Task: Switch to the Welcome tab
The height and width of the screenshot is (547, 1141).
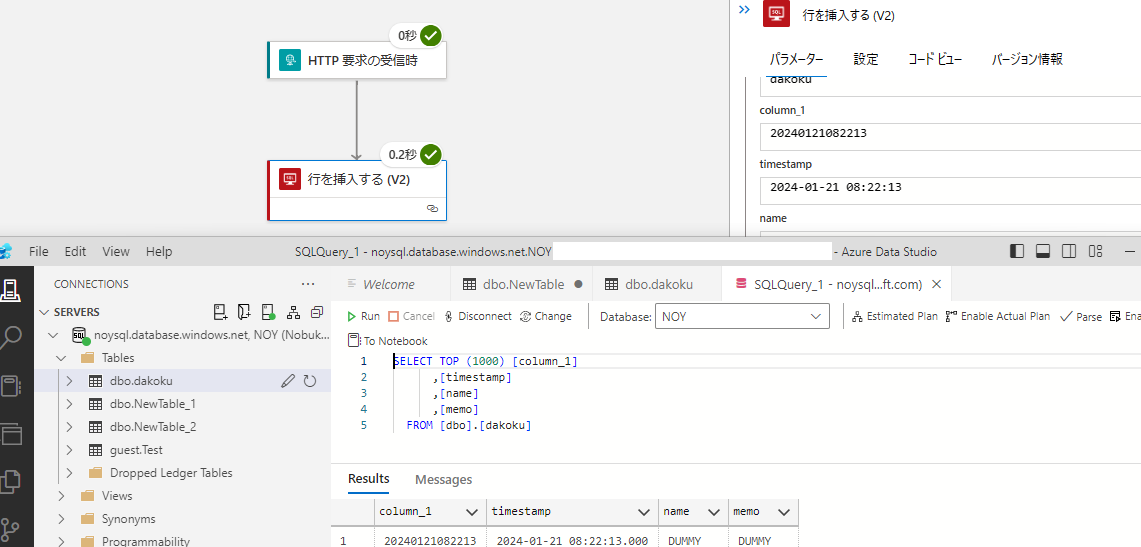Action: (390, 284)
